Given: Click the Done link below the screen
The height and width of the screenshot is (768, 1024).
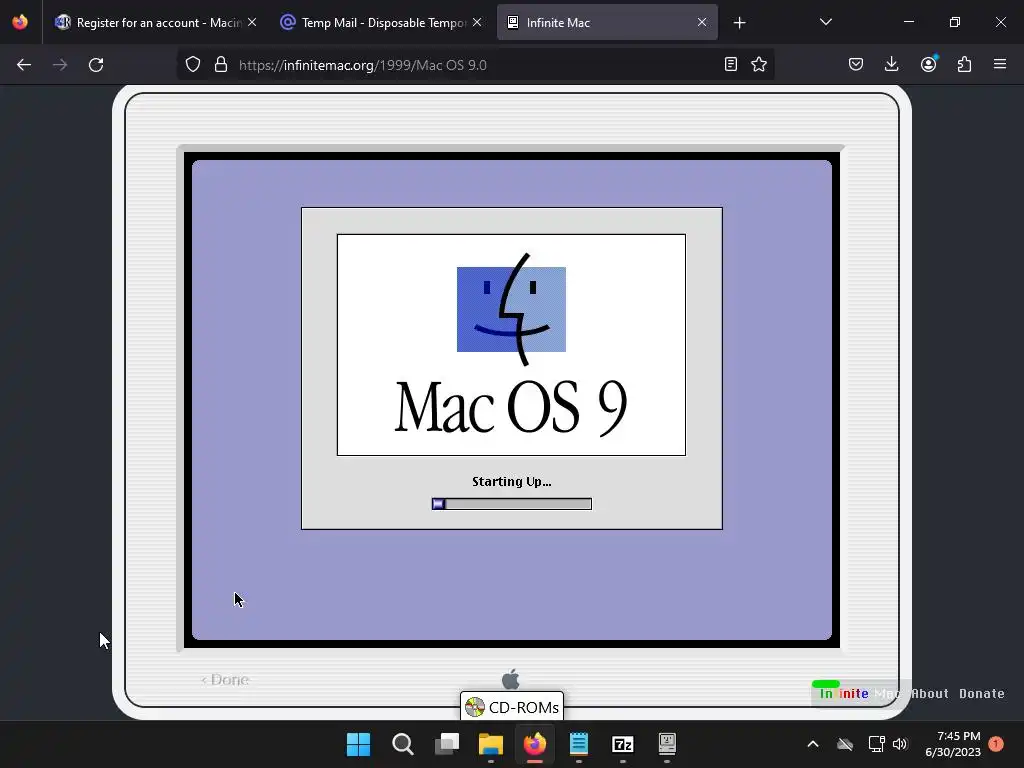Looking at the screenshot, I should tap(225, 680).
